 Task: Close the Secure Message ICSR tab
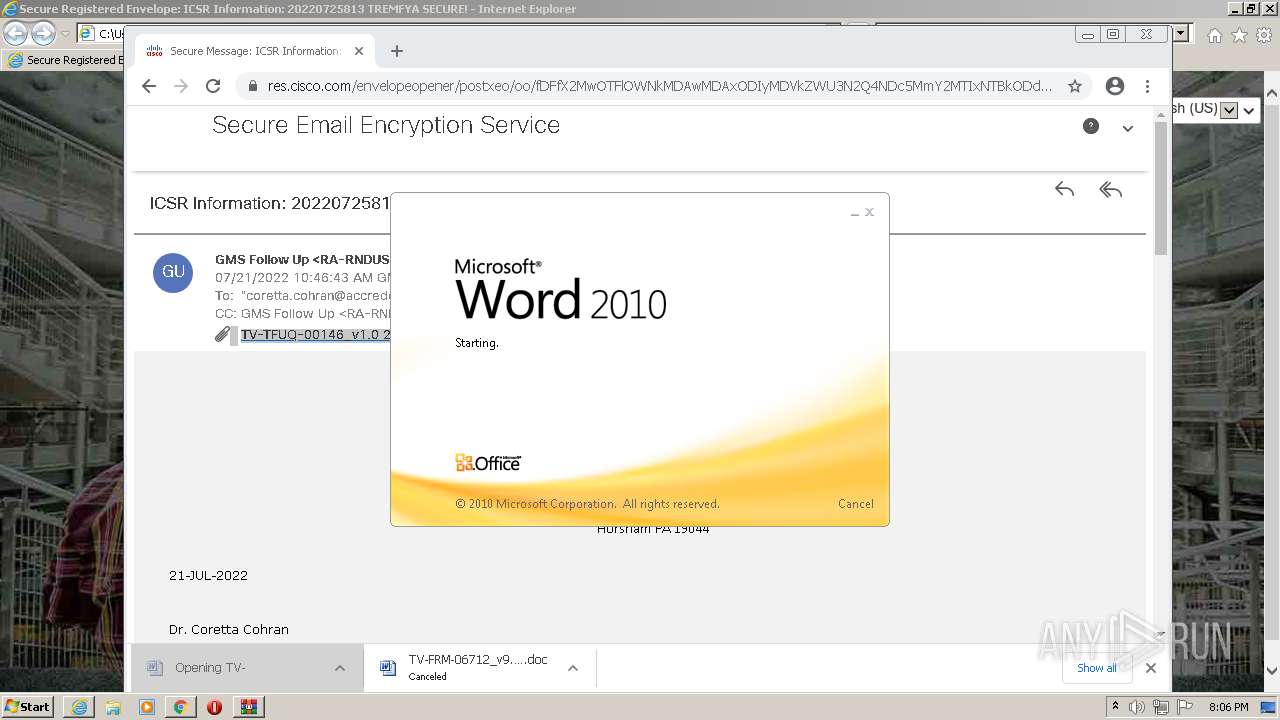click(359, 51)
